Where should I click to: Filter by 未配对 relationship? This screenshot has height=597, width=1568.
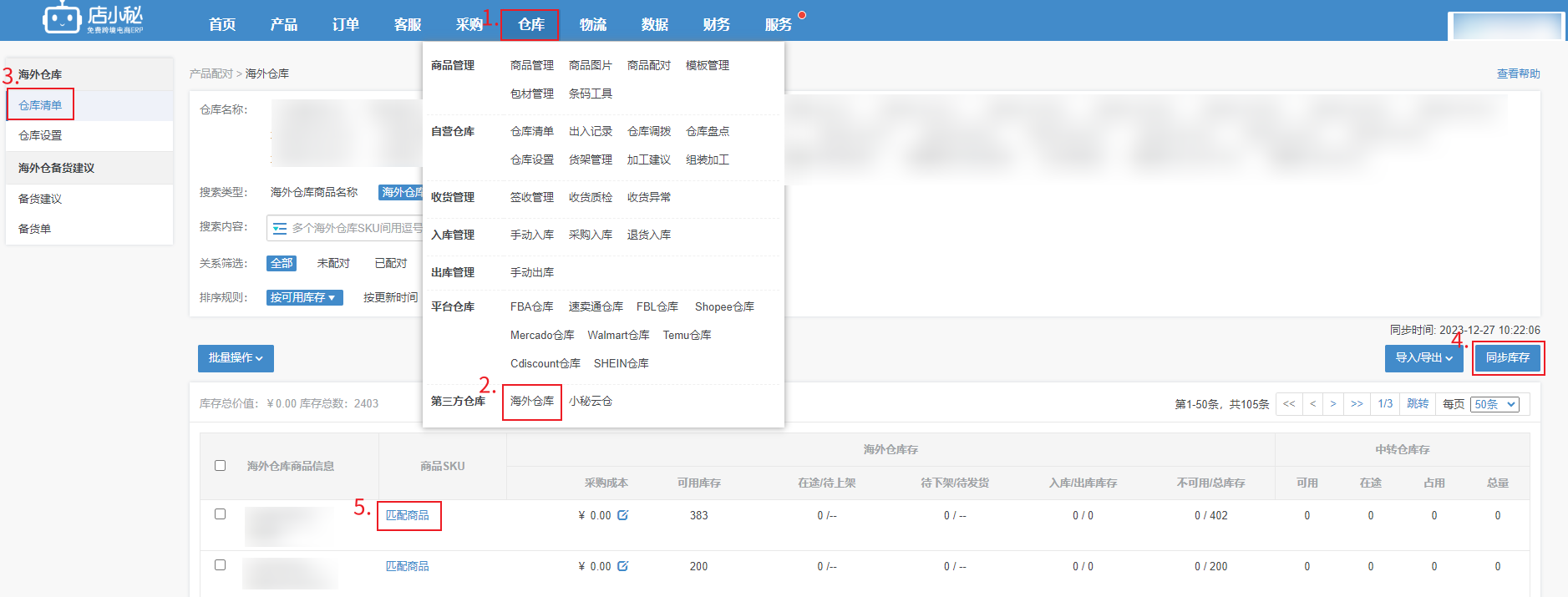[x=333, y=263]
